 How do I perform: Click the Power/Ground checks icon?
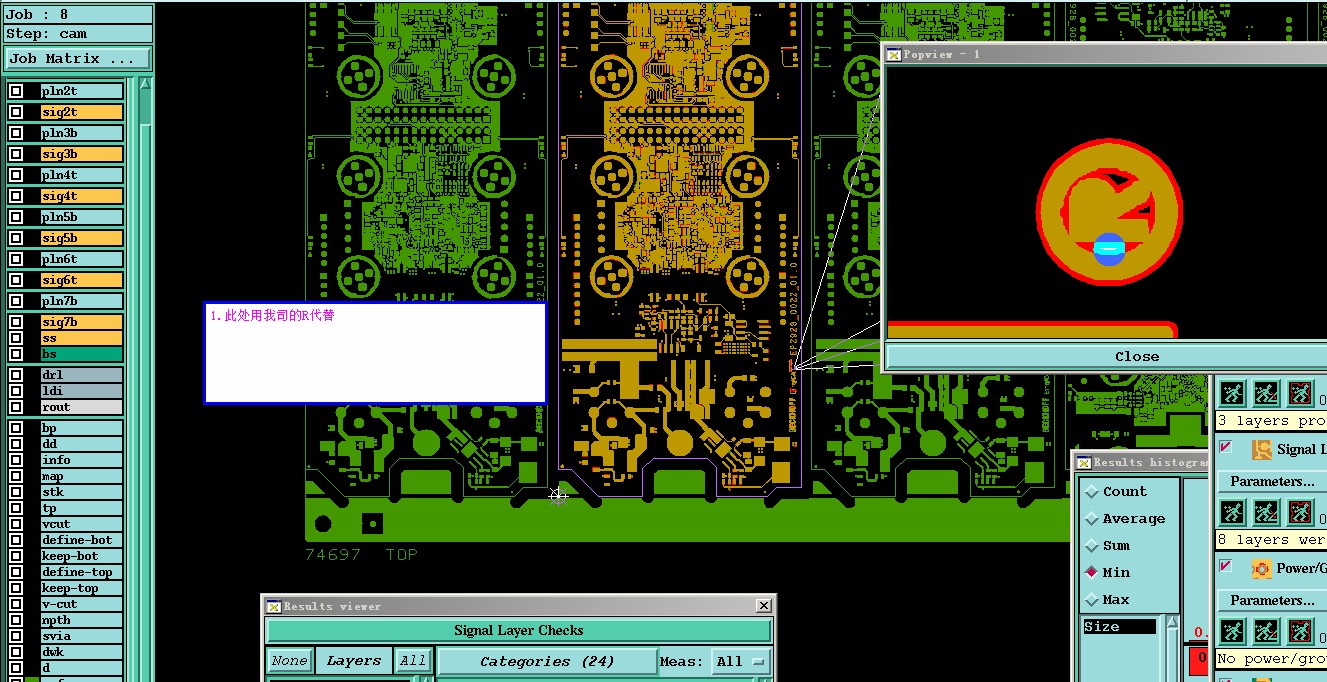[1261, 568]
